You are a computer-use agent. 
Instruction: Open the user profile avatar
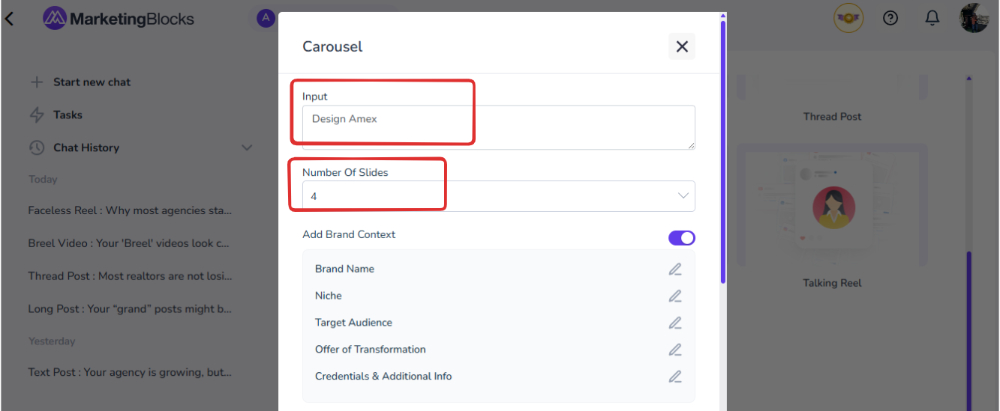tap(974, 18)
